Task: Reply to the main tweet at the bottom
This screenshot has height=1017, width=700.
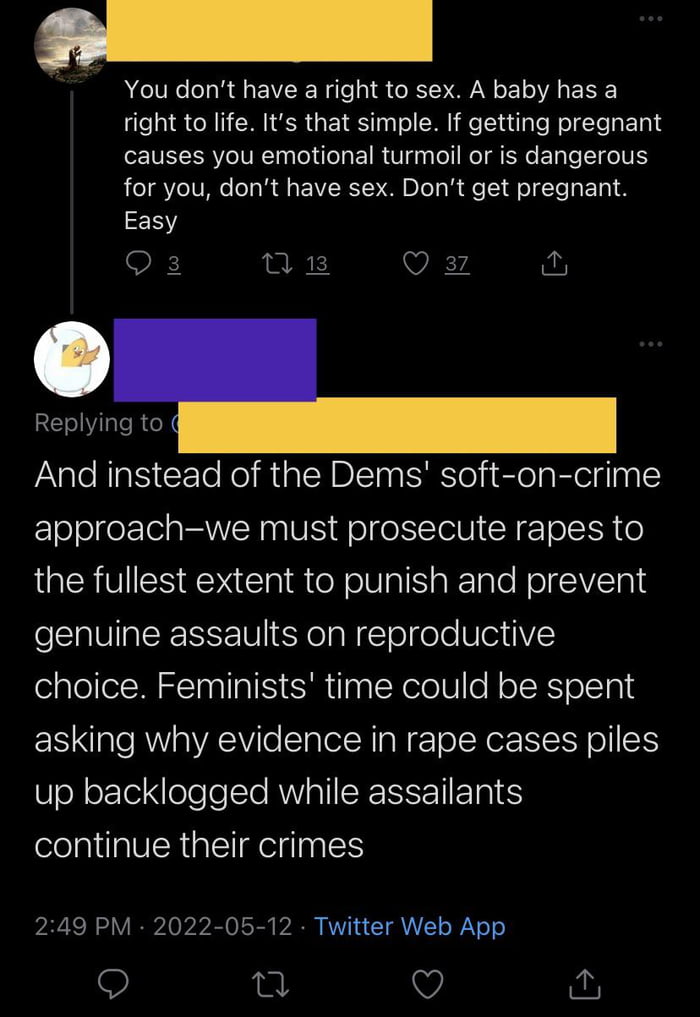Action: (x=118, y=985)
